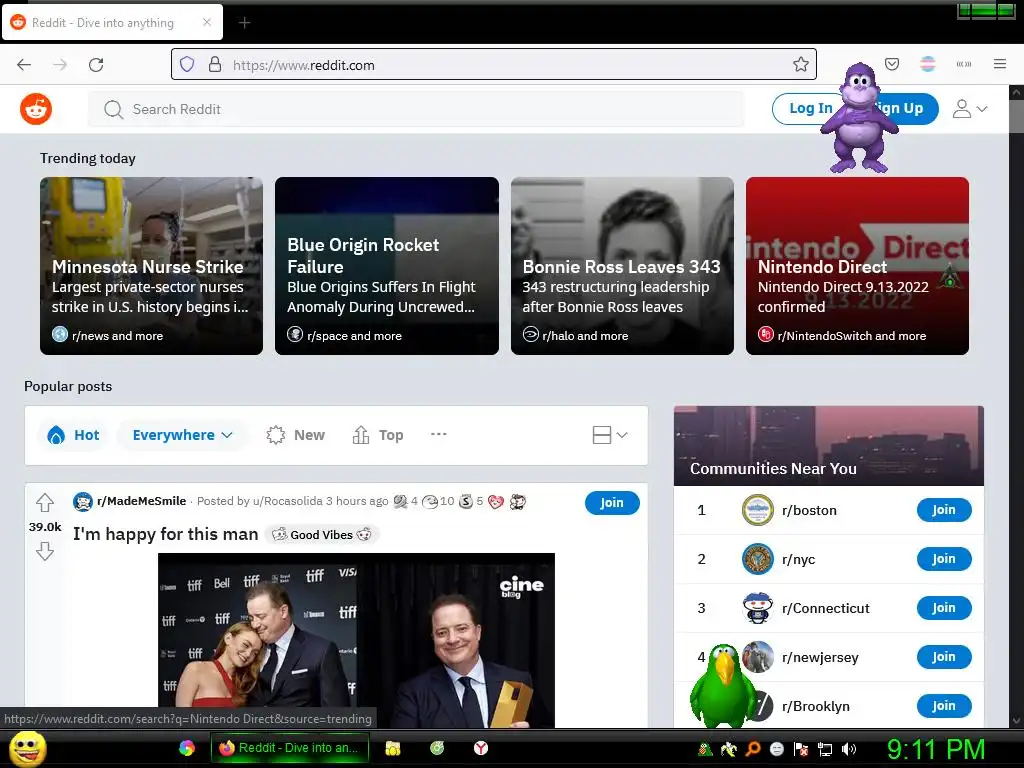Click the r/MadeMeSmile community avatar icon
The height and width of the screenshot is (768, 1024).
82,502
